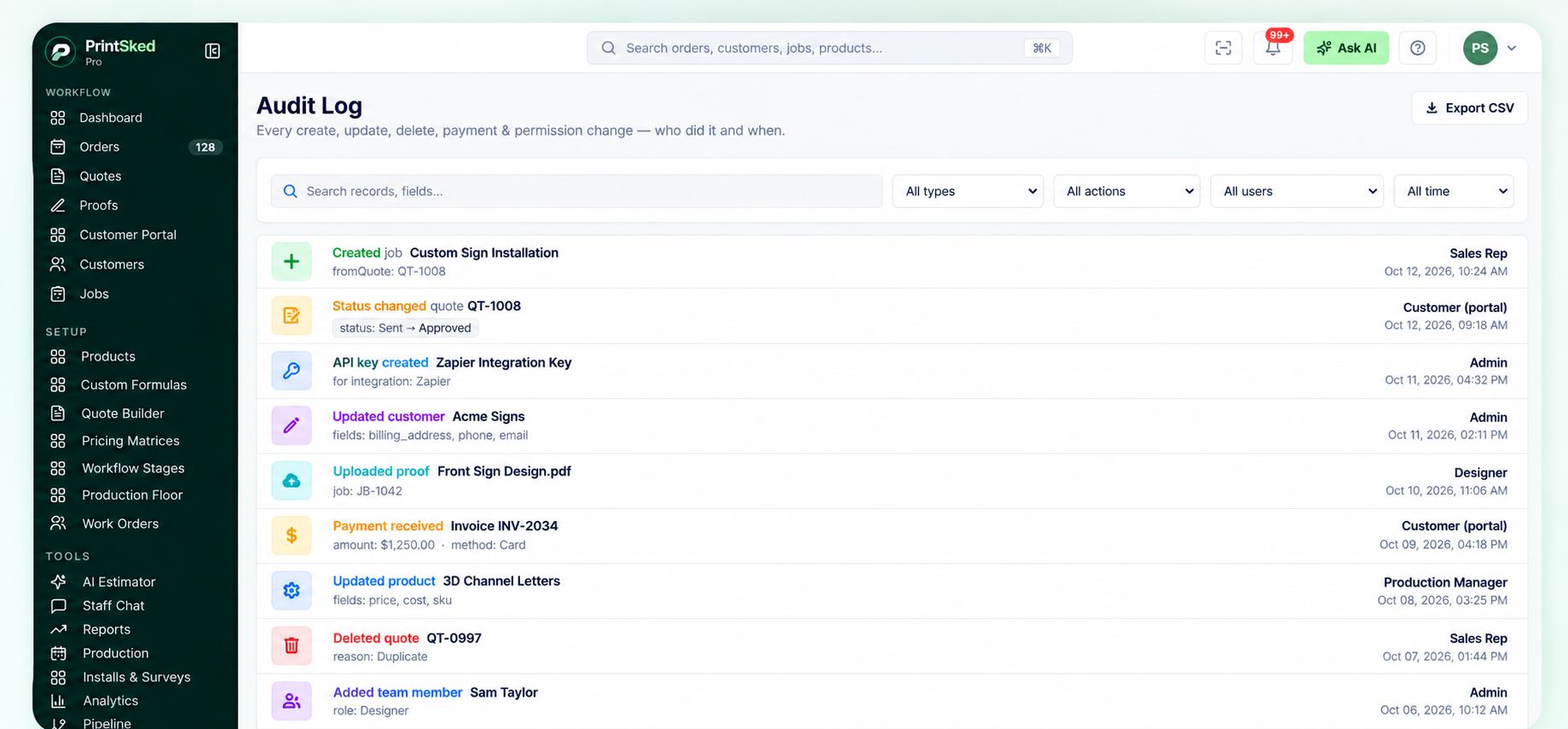Open the All time filter dropdown
The width and height of the screenshot is (1568, 729).
pos(1454,191)
